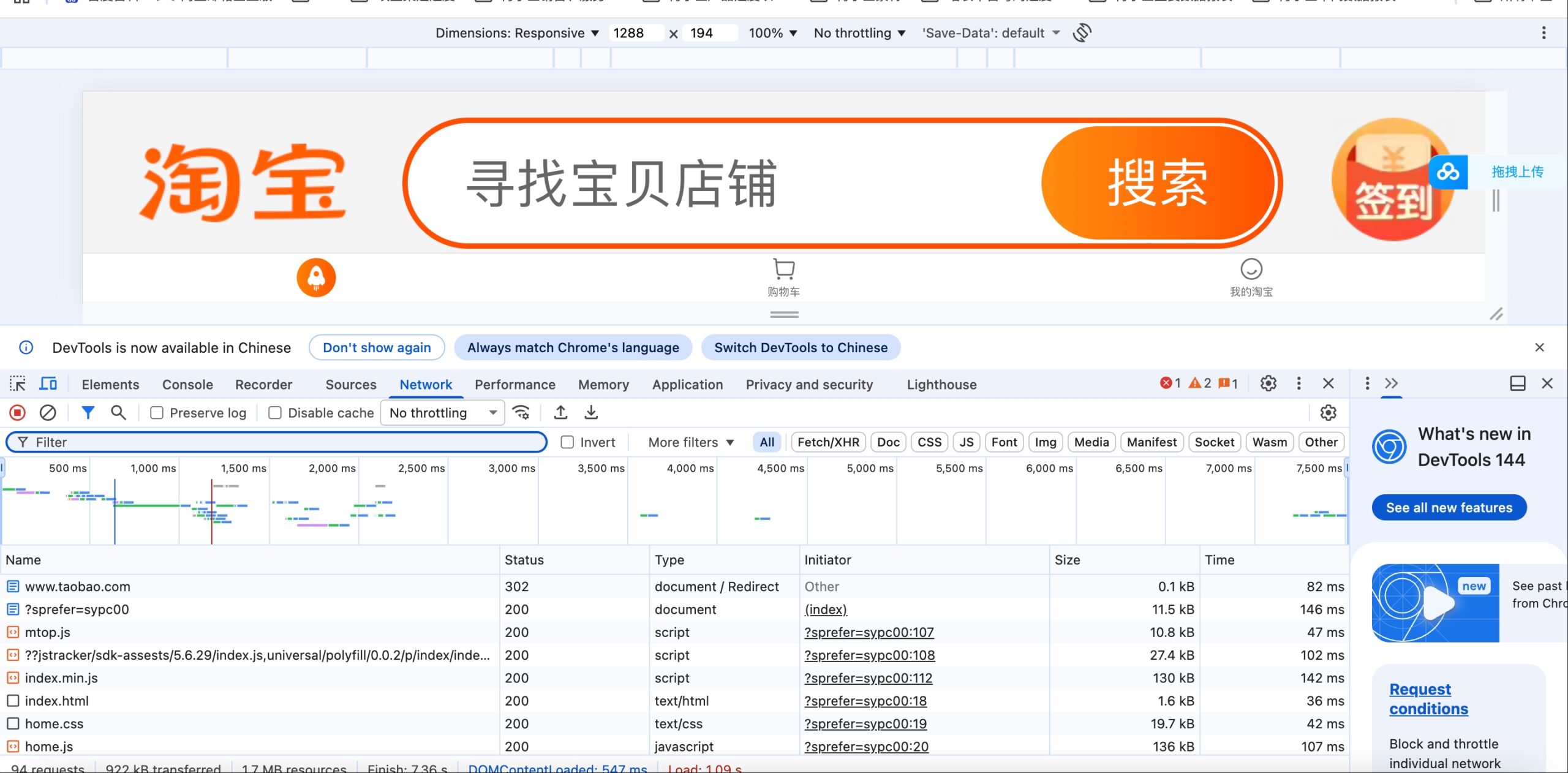
Task: Click the import HAR file upload icon
Action: (560, 413)
